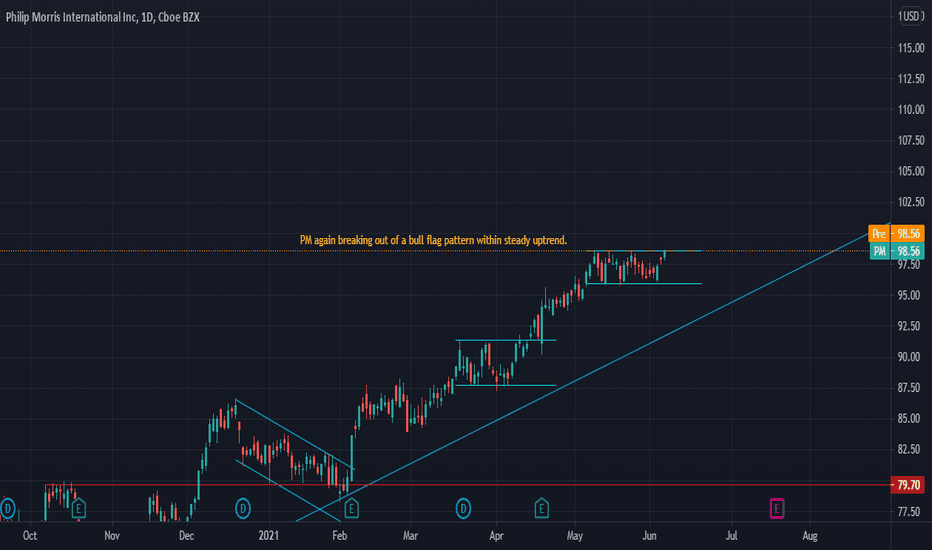932x550 pixels.
Task: Click the 82.50 price axis label
Action: (911, 450)
